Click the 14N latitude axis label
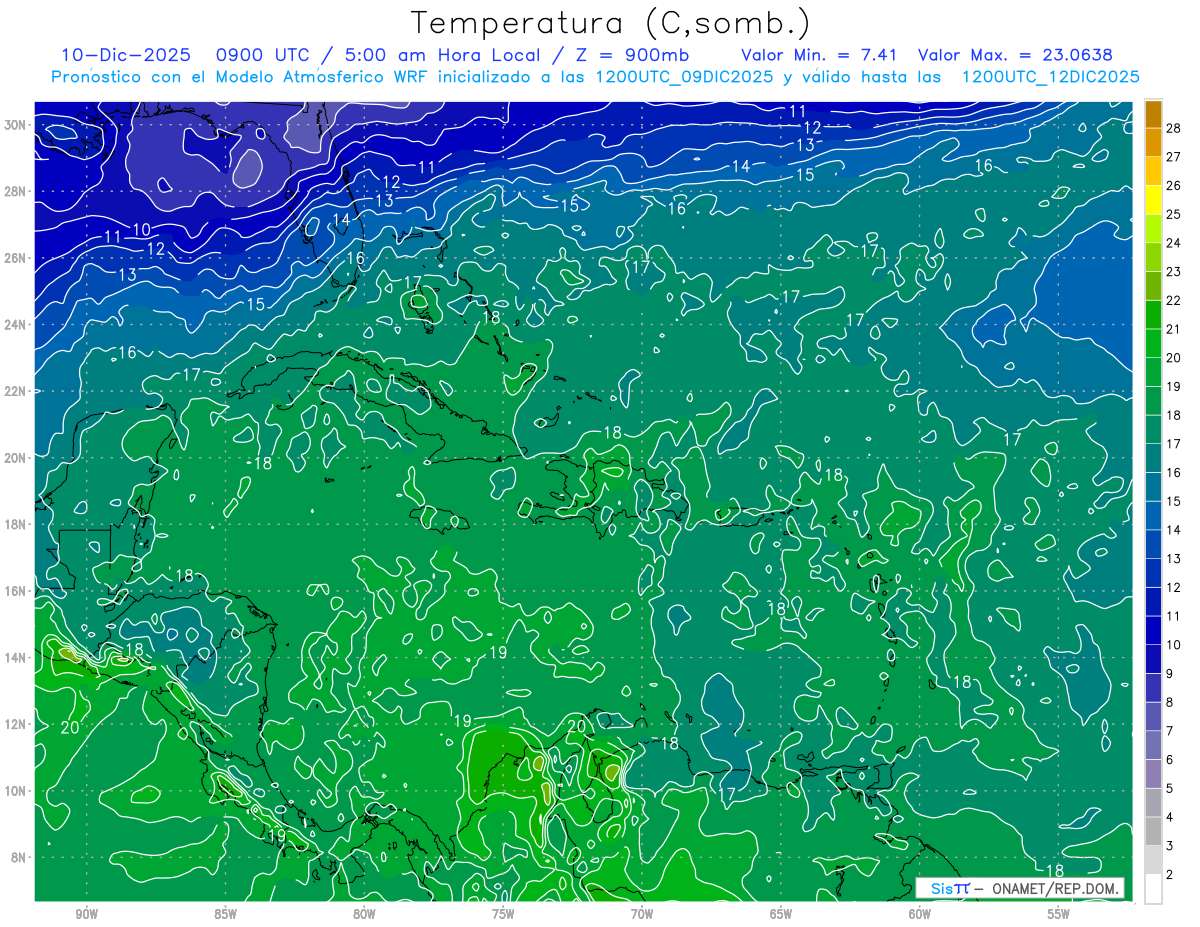This screenshot has height=927, width=1200. [15, 658]
